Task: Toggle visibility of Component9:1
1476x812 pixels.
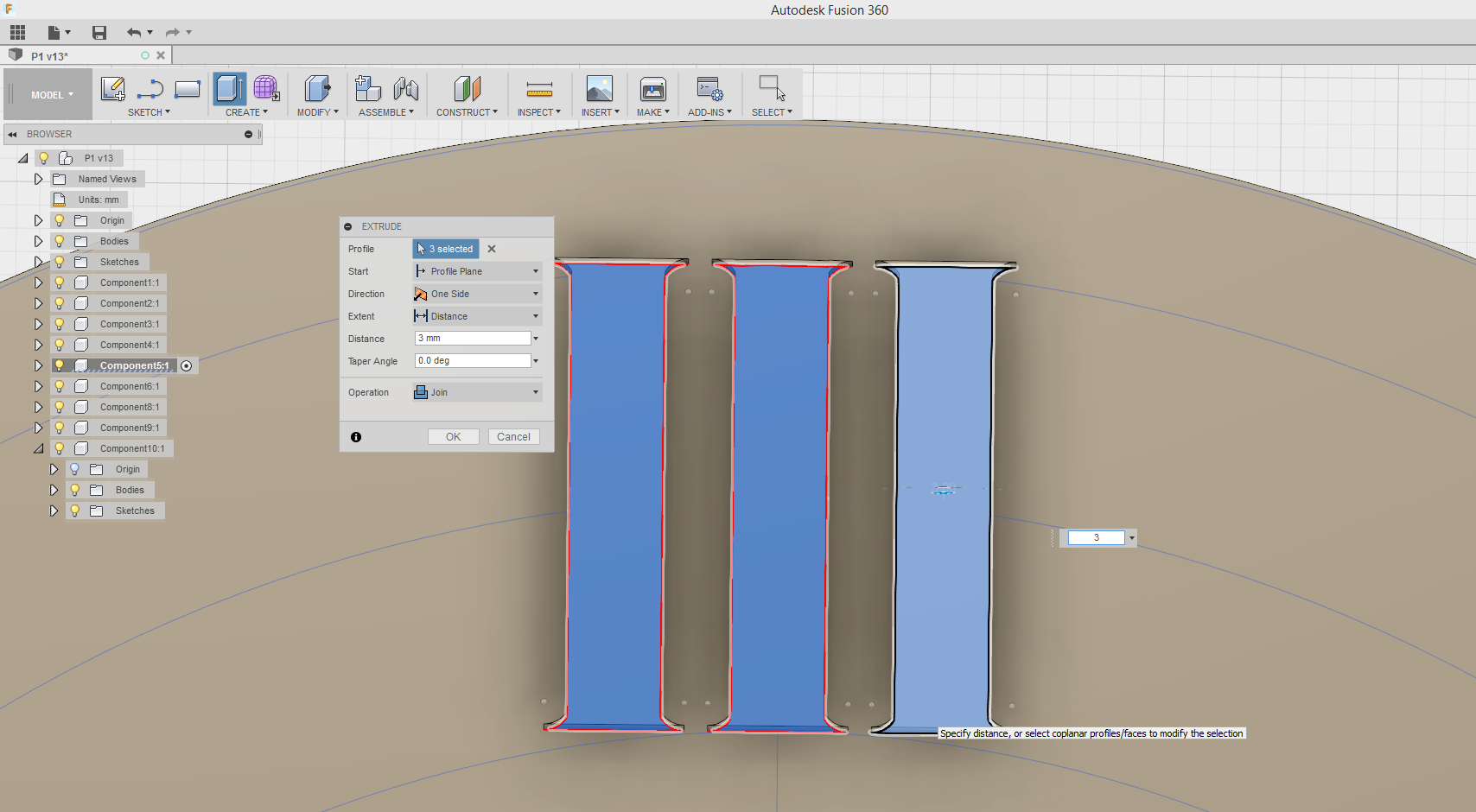Action: point(60,428)
